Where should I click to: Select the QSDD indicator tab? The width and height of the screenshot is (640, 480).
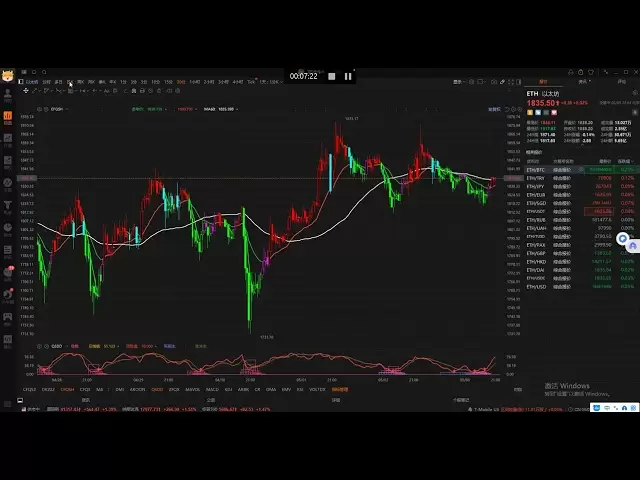coord(157,389)
